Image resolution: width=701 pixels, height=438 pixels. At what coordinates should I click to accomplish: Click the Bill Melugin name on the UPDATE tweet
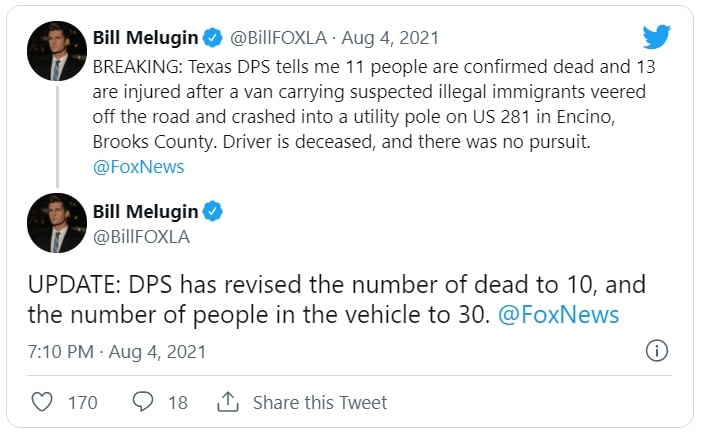145,211
